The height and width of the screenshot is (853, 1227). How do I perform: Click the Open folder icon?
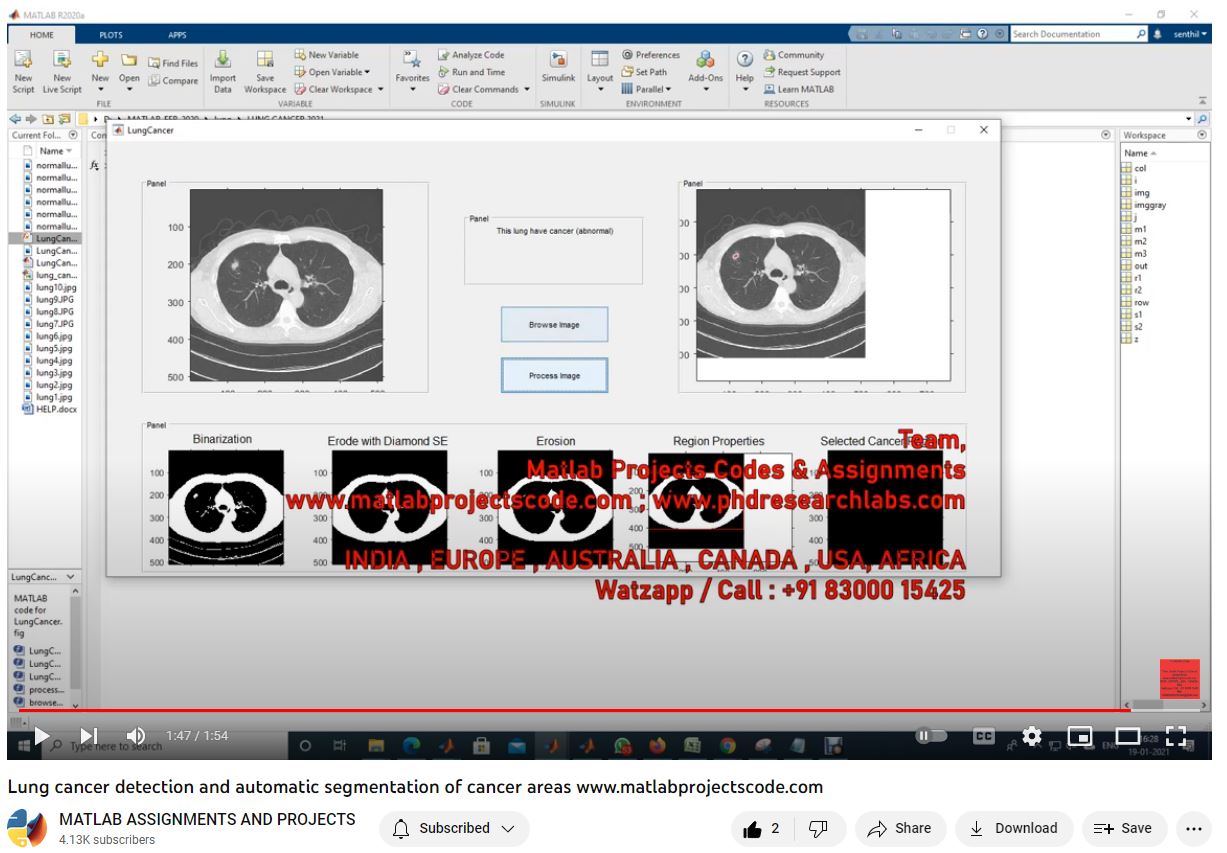(129, 61)
